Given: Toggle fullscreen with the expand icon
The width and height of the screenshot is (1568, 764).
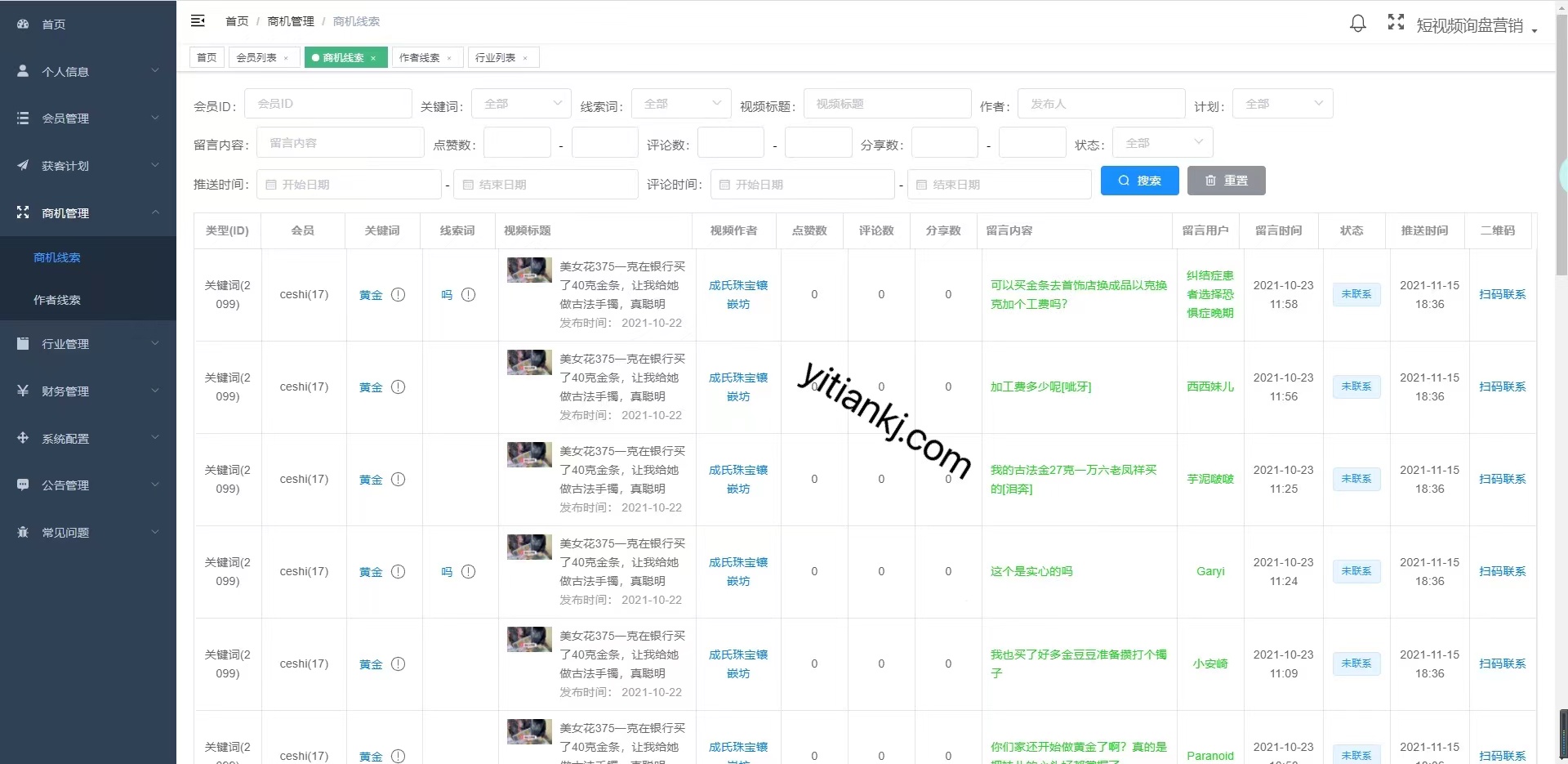Looking at the screenshot, I should (1396, 23).
